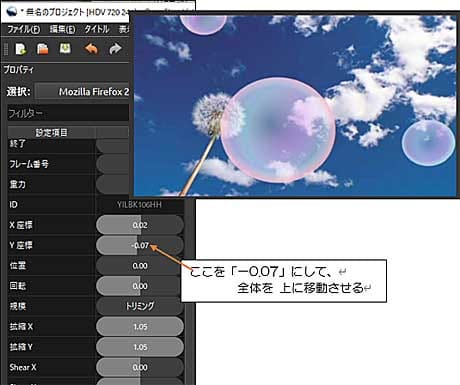The width and height of the screenshot is (460, 385).
Task: Click the 位置 slider value 0.00
Action: pos(140,266)
